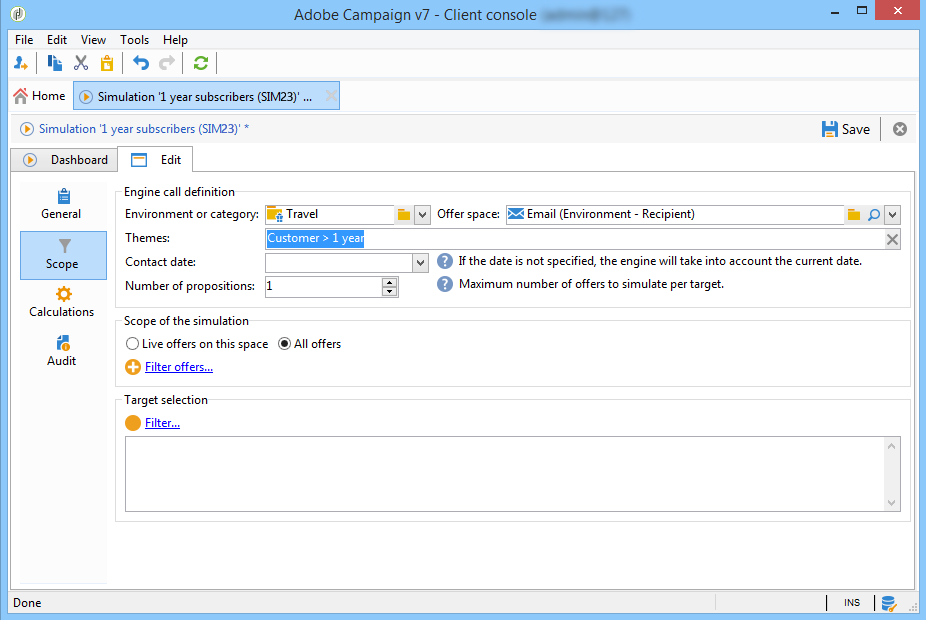Open the Audit section
Viewport: 938px width, 632px height.
62,351
